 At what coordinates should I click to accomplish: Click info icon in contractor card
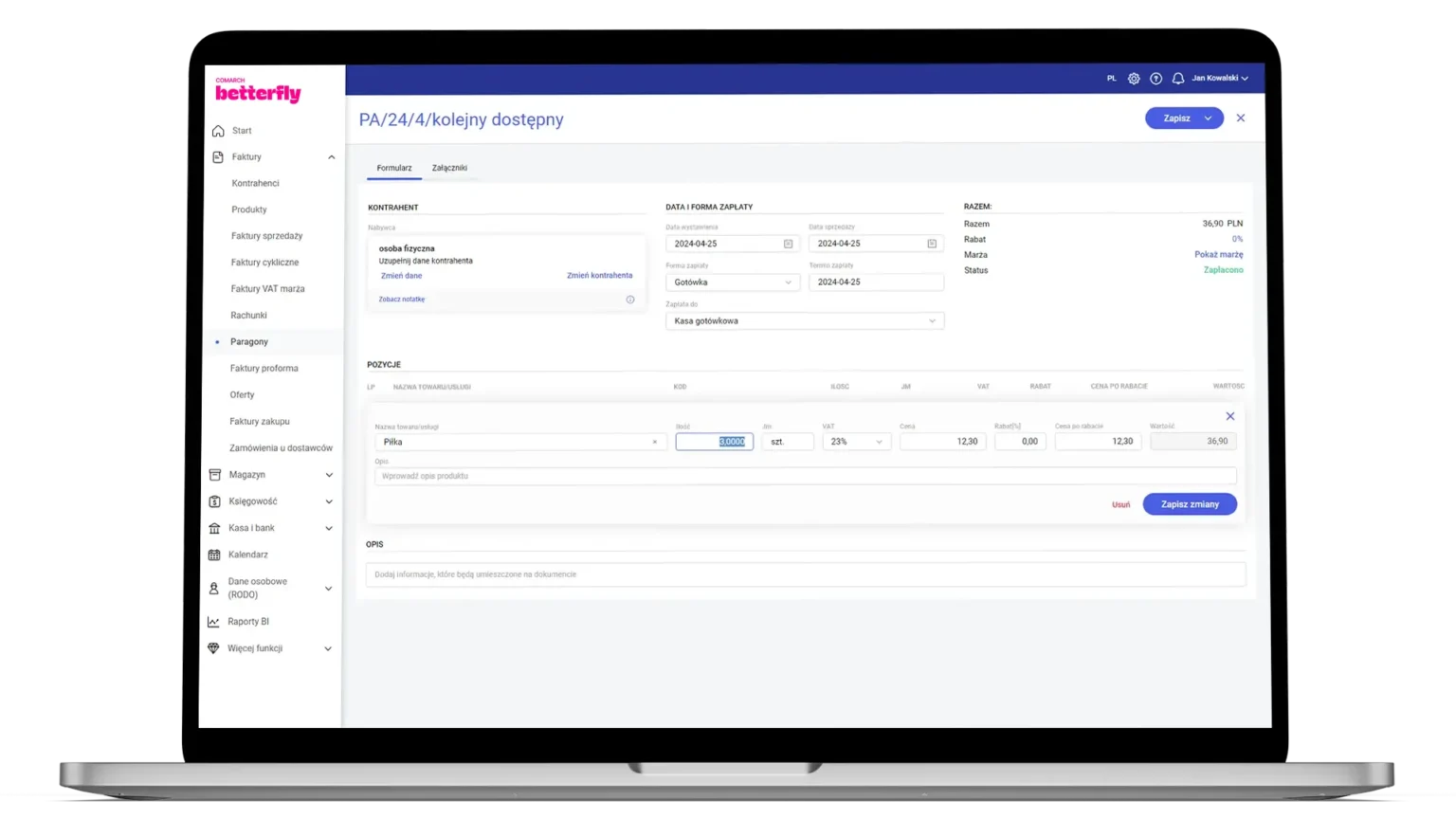coord(630,300)
